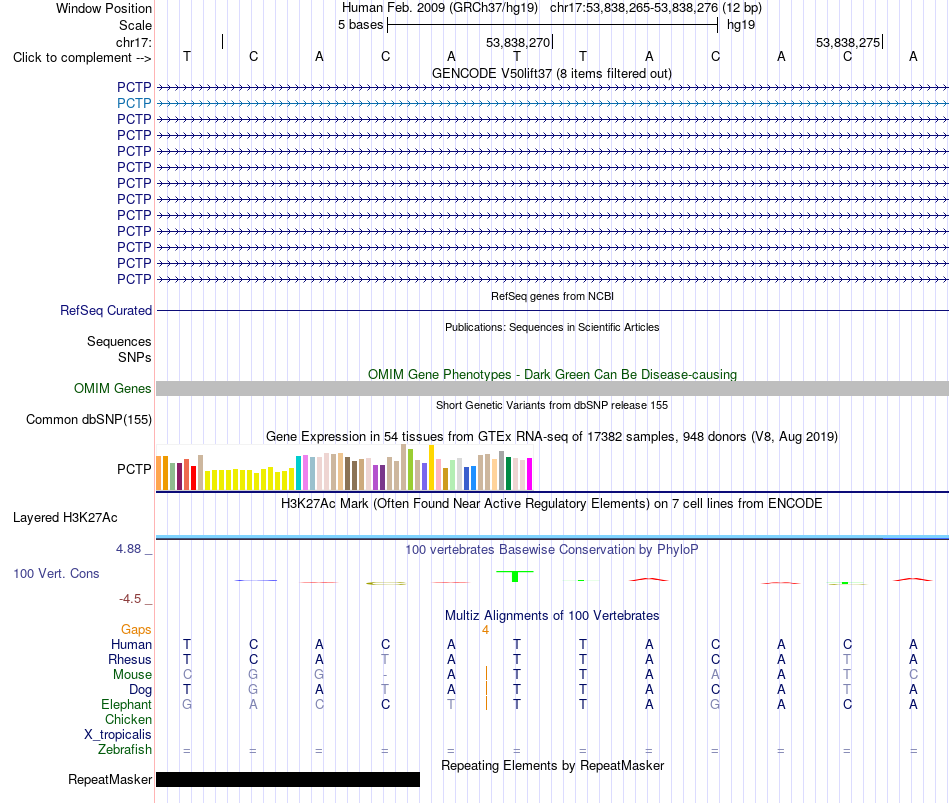This screenshot has height=803, width=950.
Task: Click the 53,838,270 position marker
Action: [x=518, y=42]
